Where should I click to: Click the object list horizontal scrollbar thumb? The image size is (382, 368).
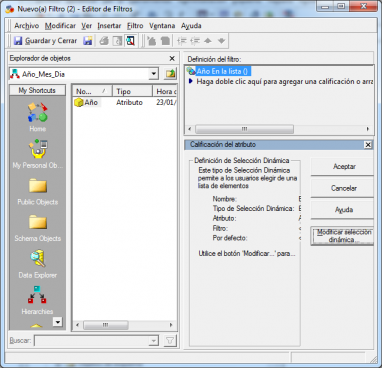pos(106,325)
